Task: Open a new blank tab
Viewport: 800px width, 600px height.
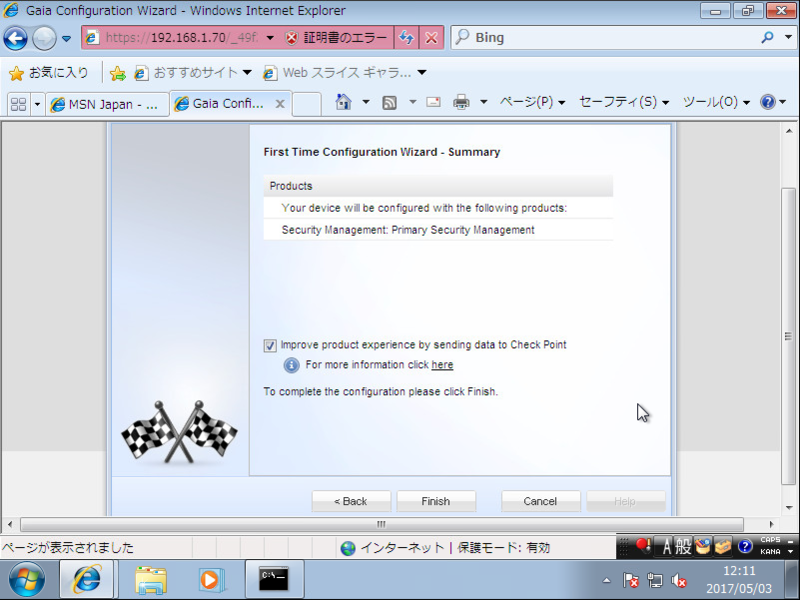Action: (307, 104)
